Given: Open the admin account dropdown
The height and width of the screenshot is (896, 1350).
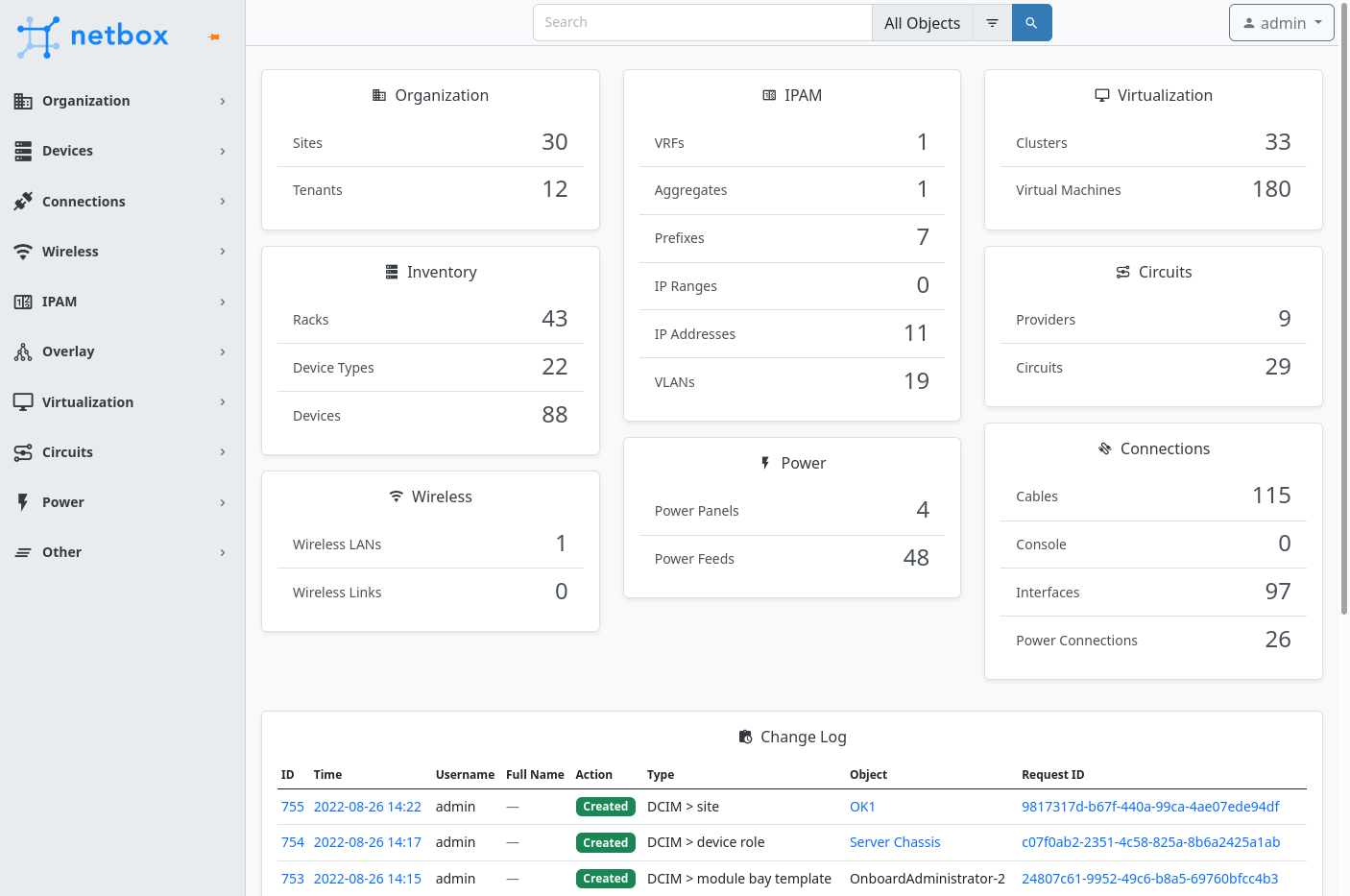Looking at the screenshot, I should coord(1281,22).
